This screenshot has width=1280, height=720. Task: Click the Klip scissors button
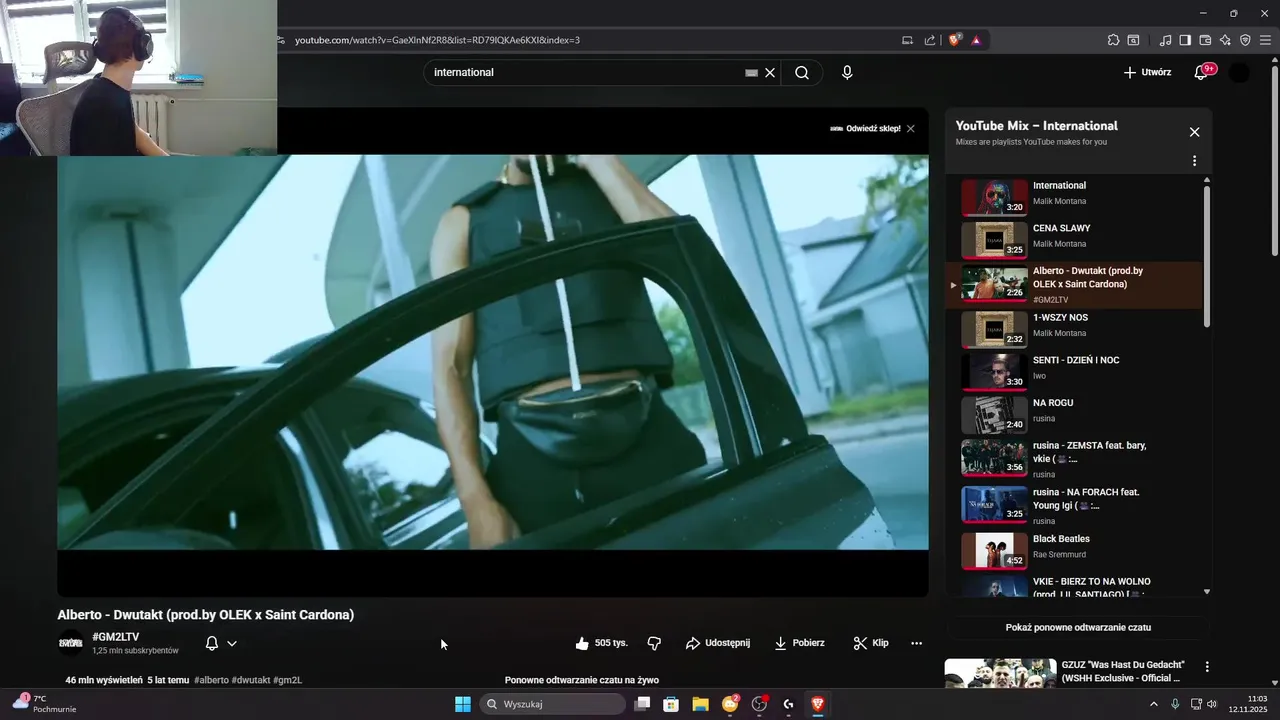click(x=871, y=643)
